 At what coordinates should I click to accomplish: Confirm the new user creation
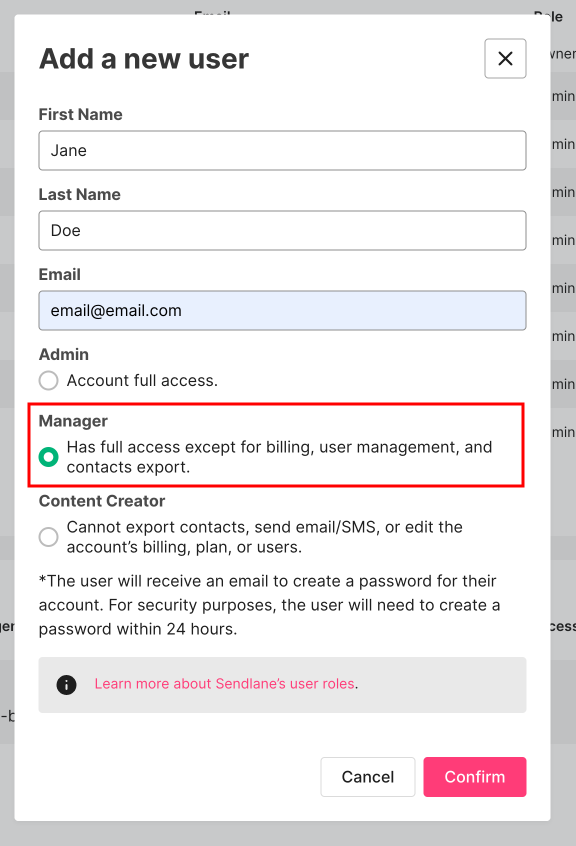pos(475,776)
